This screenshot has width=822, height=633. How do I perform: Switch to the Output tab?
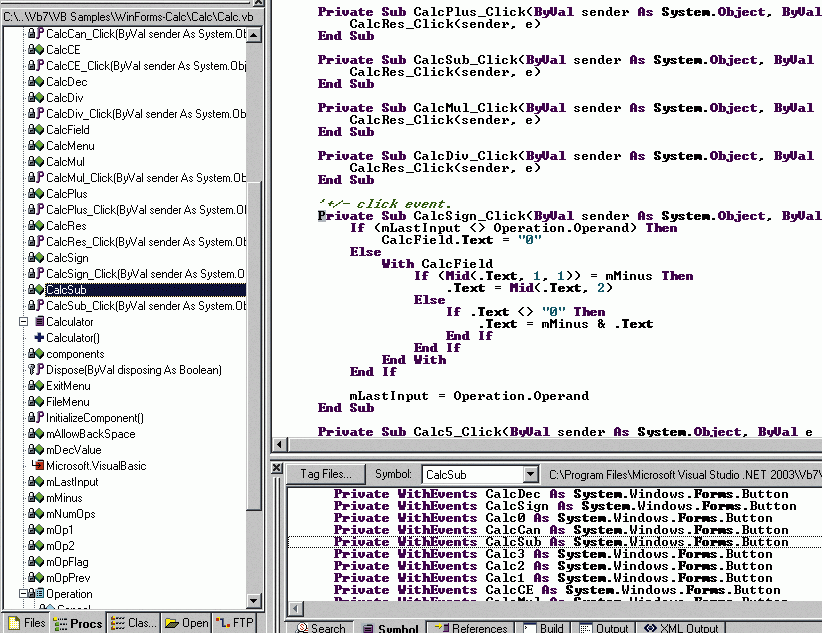(604, 628)
